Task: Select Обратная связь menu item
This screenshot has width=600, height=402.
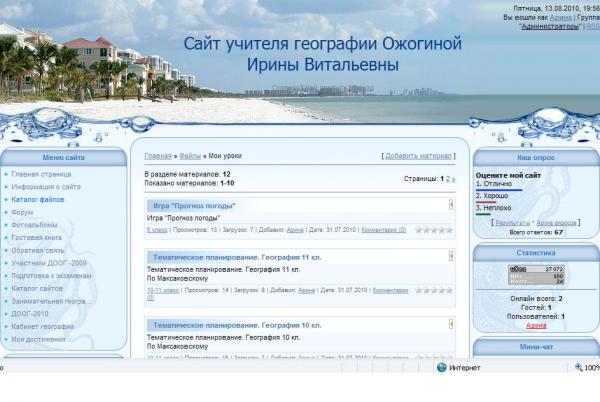Action: click(x=38, y=251)
